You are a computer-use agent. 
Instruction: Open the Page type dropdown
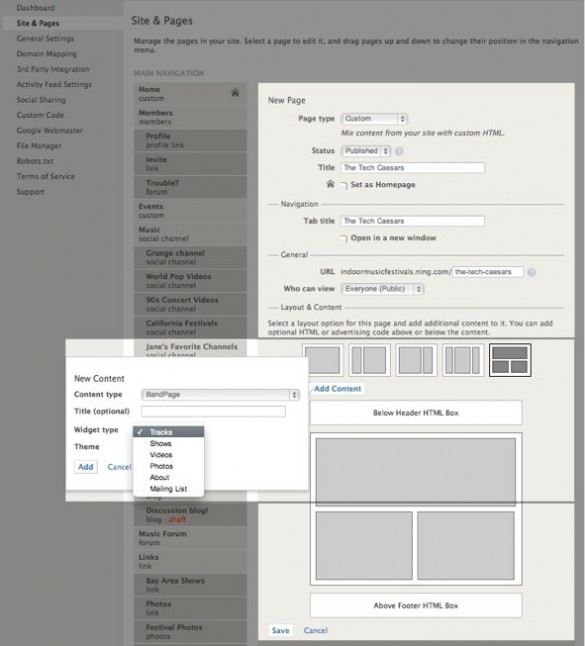pyautogui.click(x=374, y=119)
